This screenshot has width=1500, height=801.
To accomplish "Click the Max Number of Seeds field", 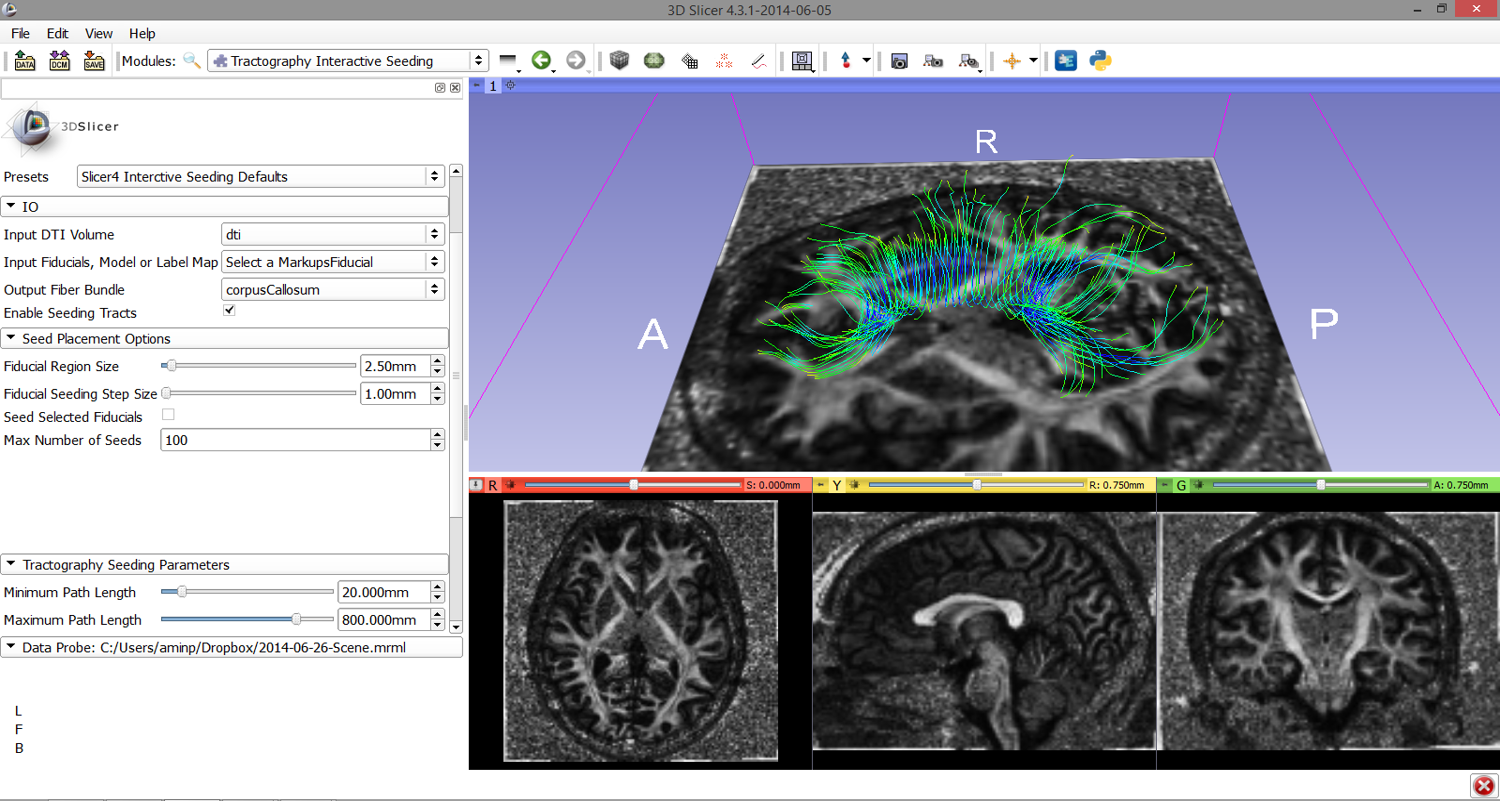I will coord(294,440).
